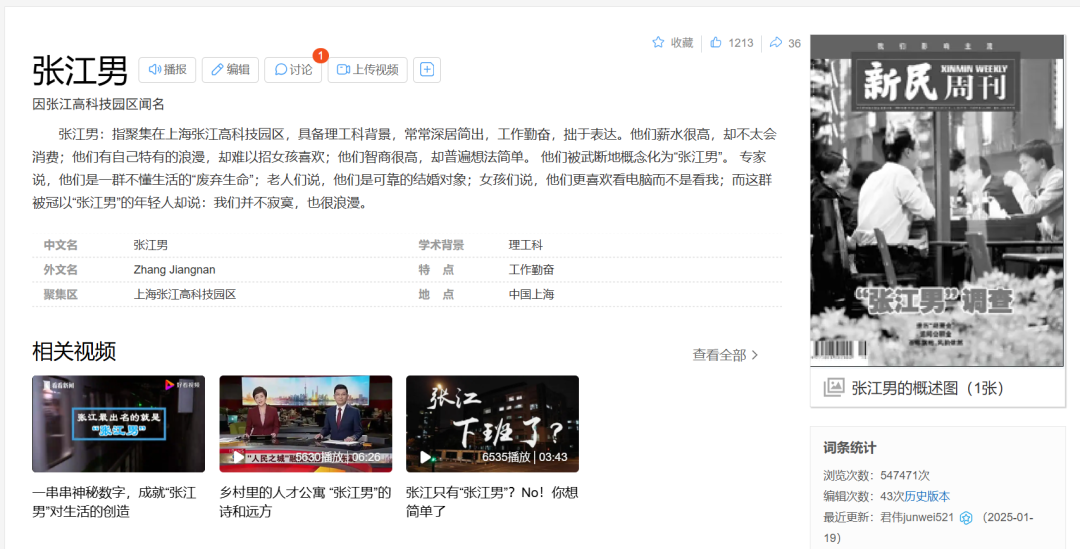Click the 上传视频 upload video button

point(367,70)
